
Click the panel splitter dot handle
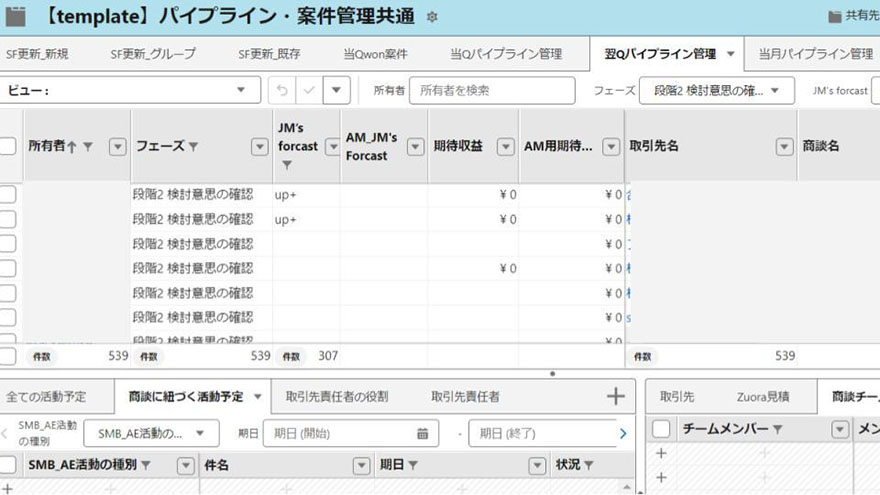click(x=552, y=373)
